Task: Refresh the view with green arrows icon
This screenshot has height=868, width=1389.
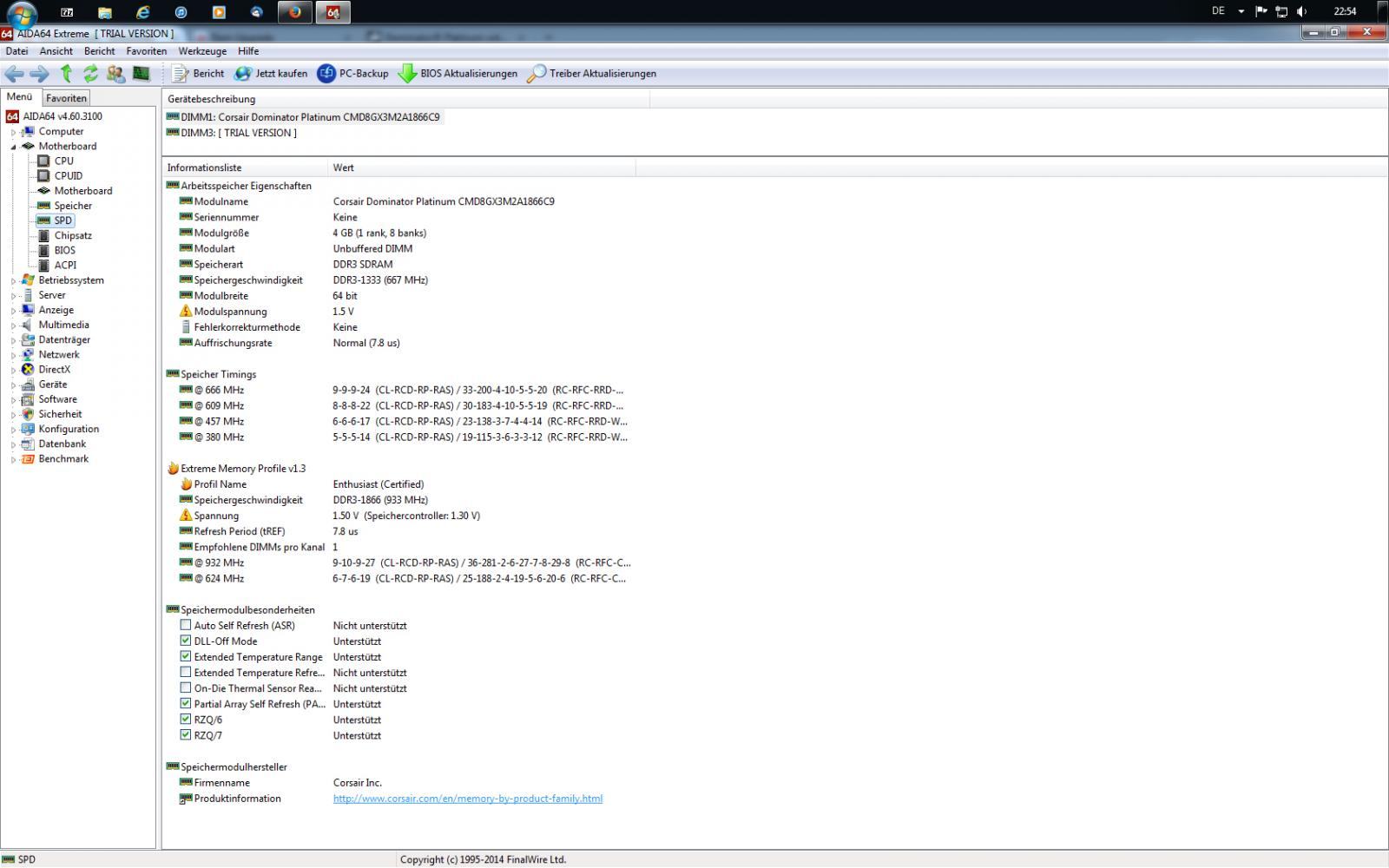Action: (x=90, y=74)
